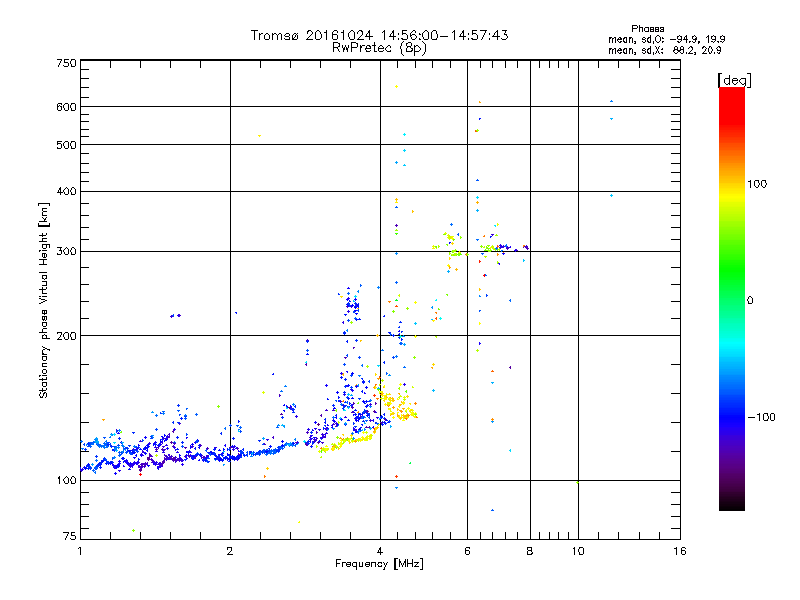
Task: Click the x-axis label "6"
Action: (x=467, y=551)
